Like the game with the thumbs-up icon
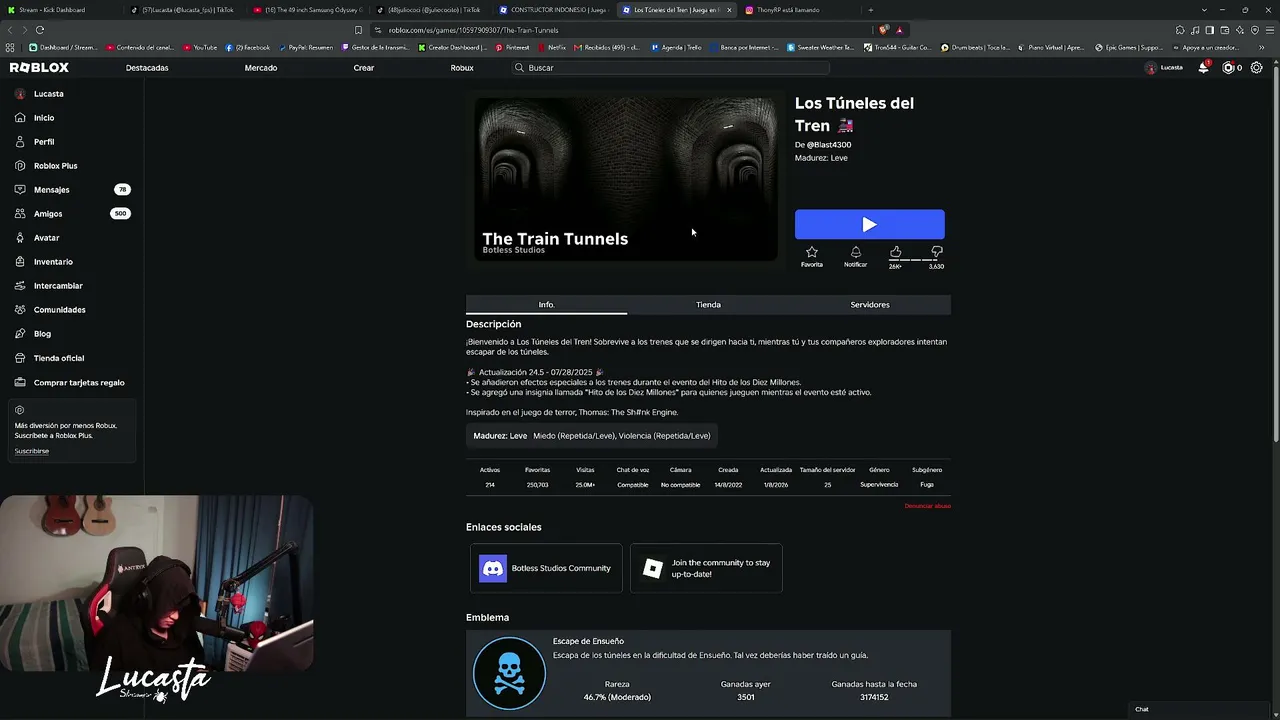The height and width of the screenshot is (720, 1280). 895,252
